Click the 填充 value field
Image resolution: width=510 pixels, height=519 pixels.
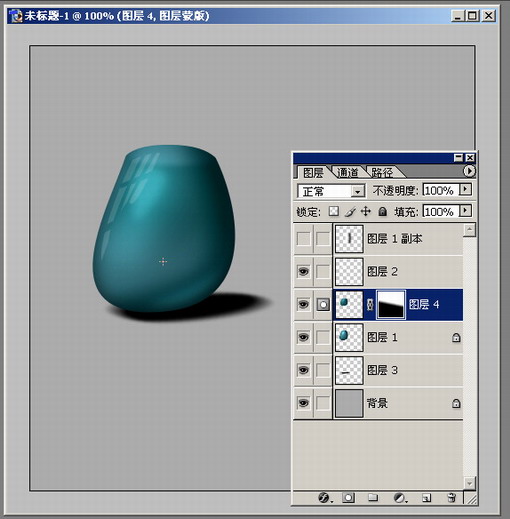pyautogui.click(x=441, y=211)
